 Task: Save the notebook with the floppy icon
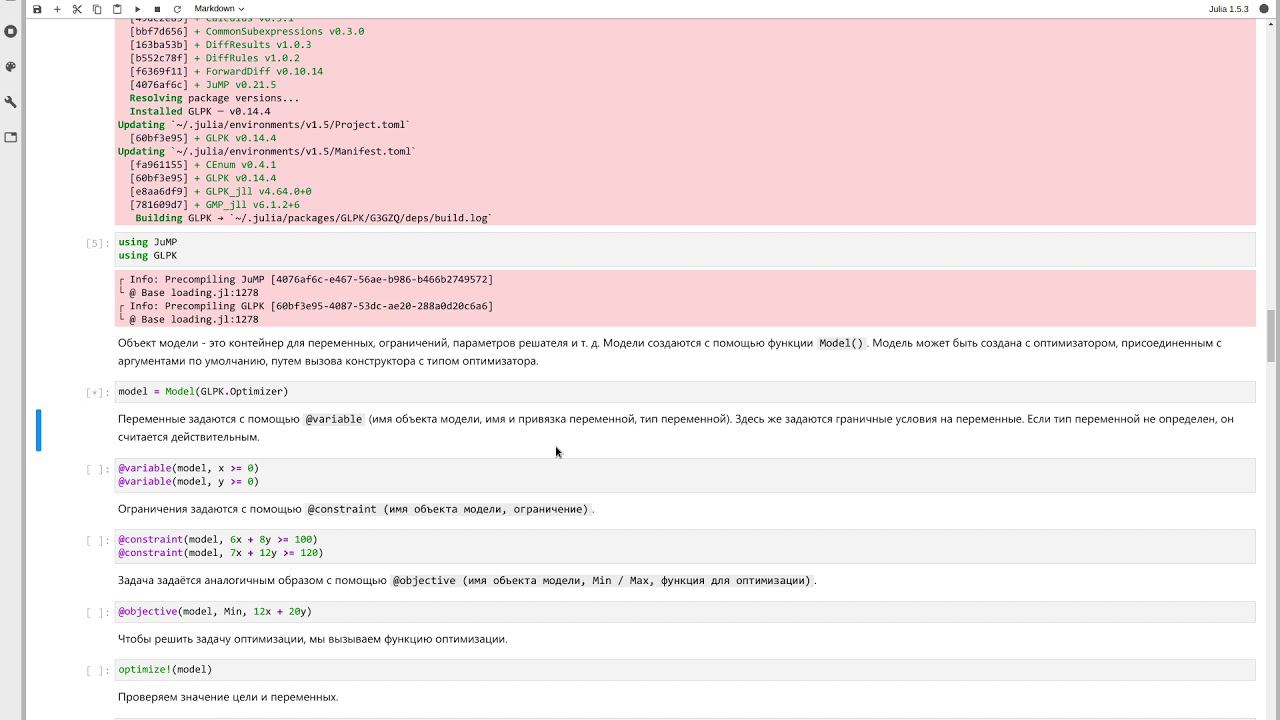[37, 9]
